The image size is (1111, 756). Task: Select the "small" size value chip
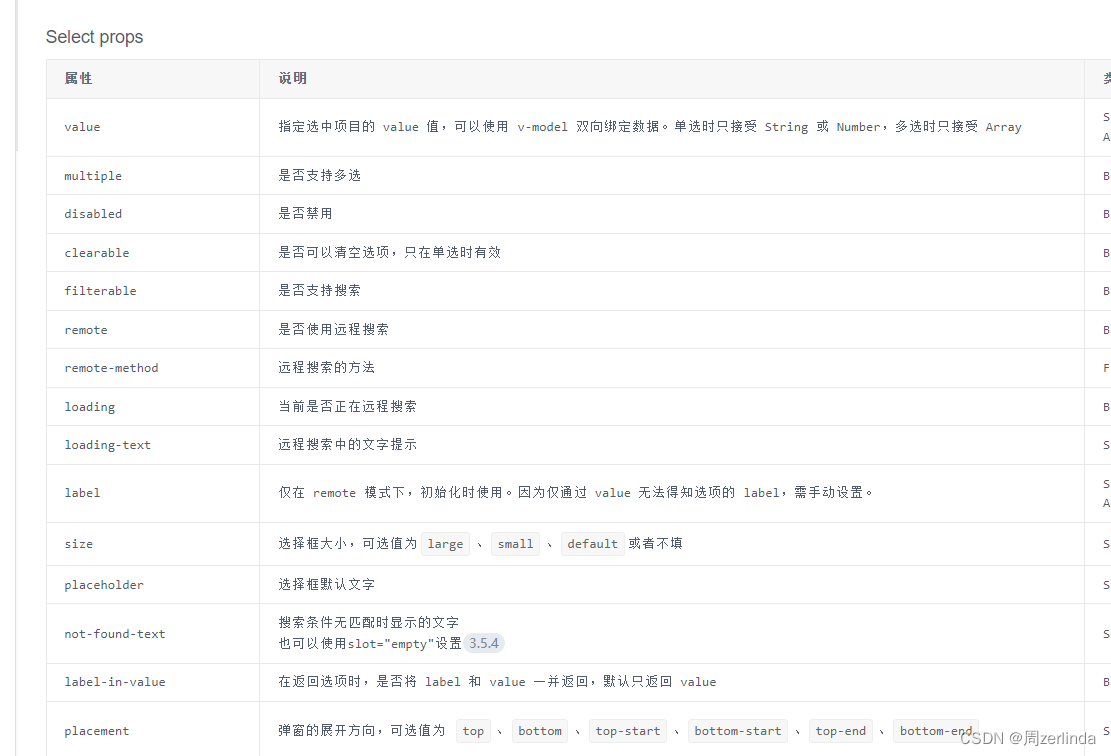(x=515, y=543)
